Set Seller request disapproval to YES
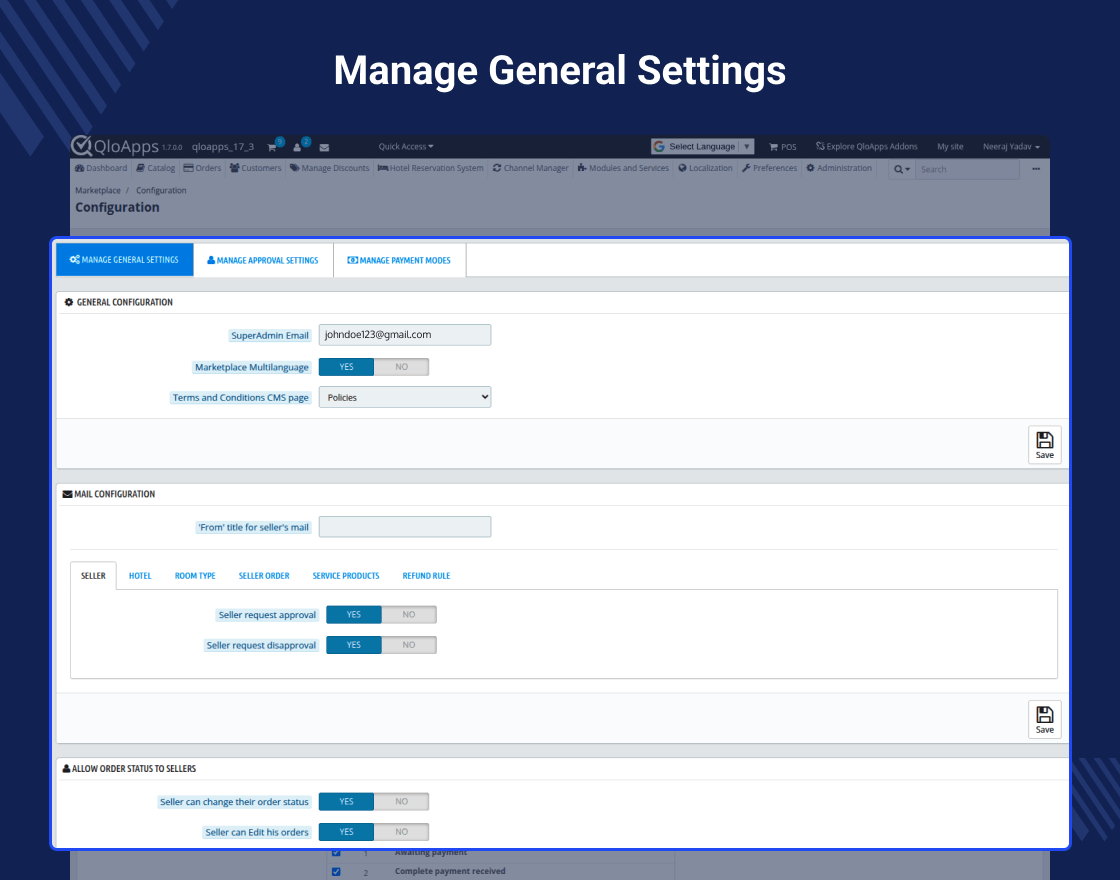 (x=354, y=645)
